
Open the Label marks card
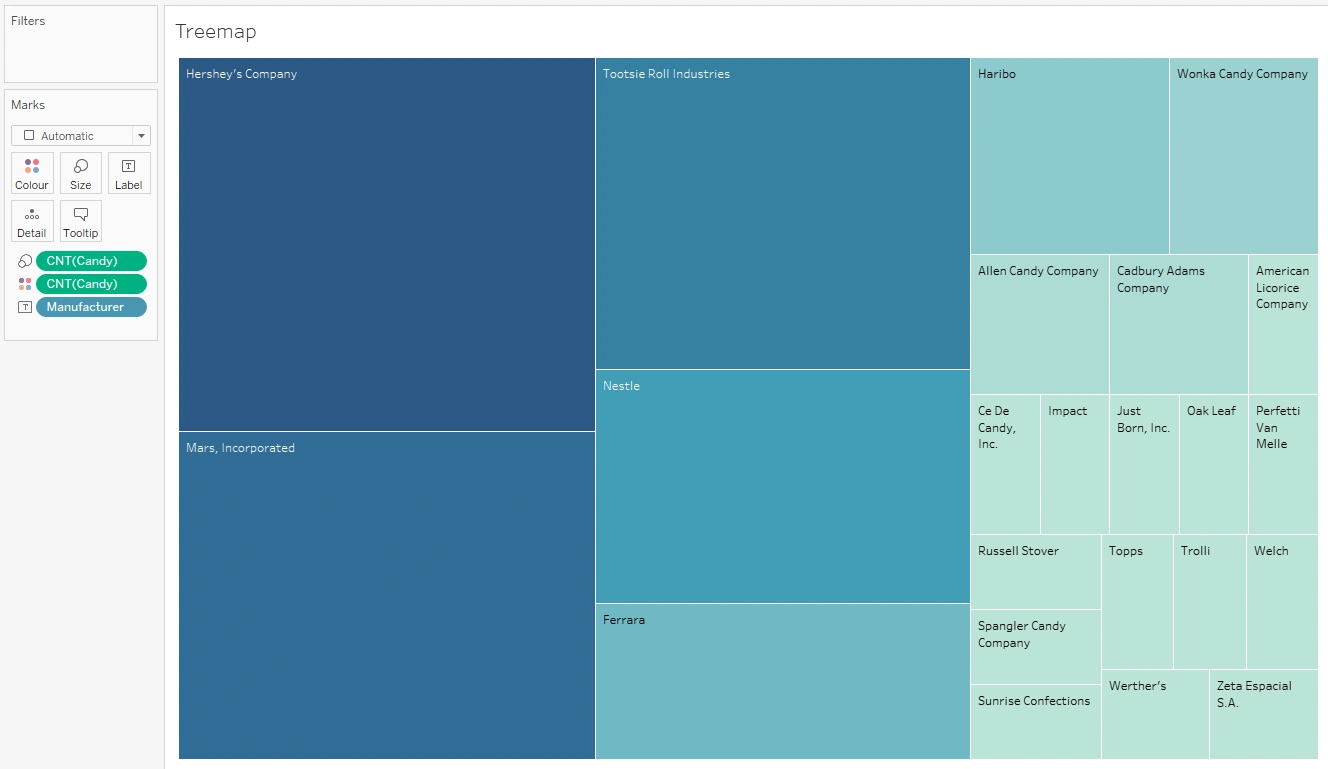(x=129, y=173)
